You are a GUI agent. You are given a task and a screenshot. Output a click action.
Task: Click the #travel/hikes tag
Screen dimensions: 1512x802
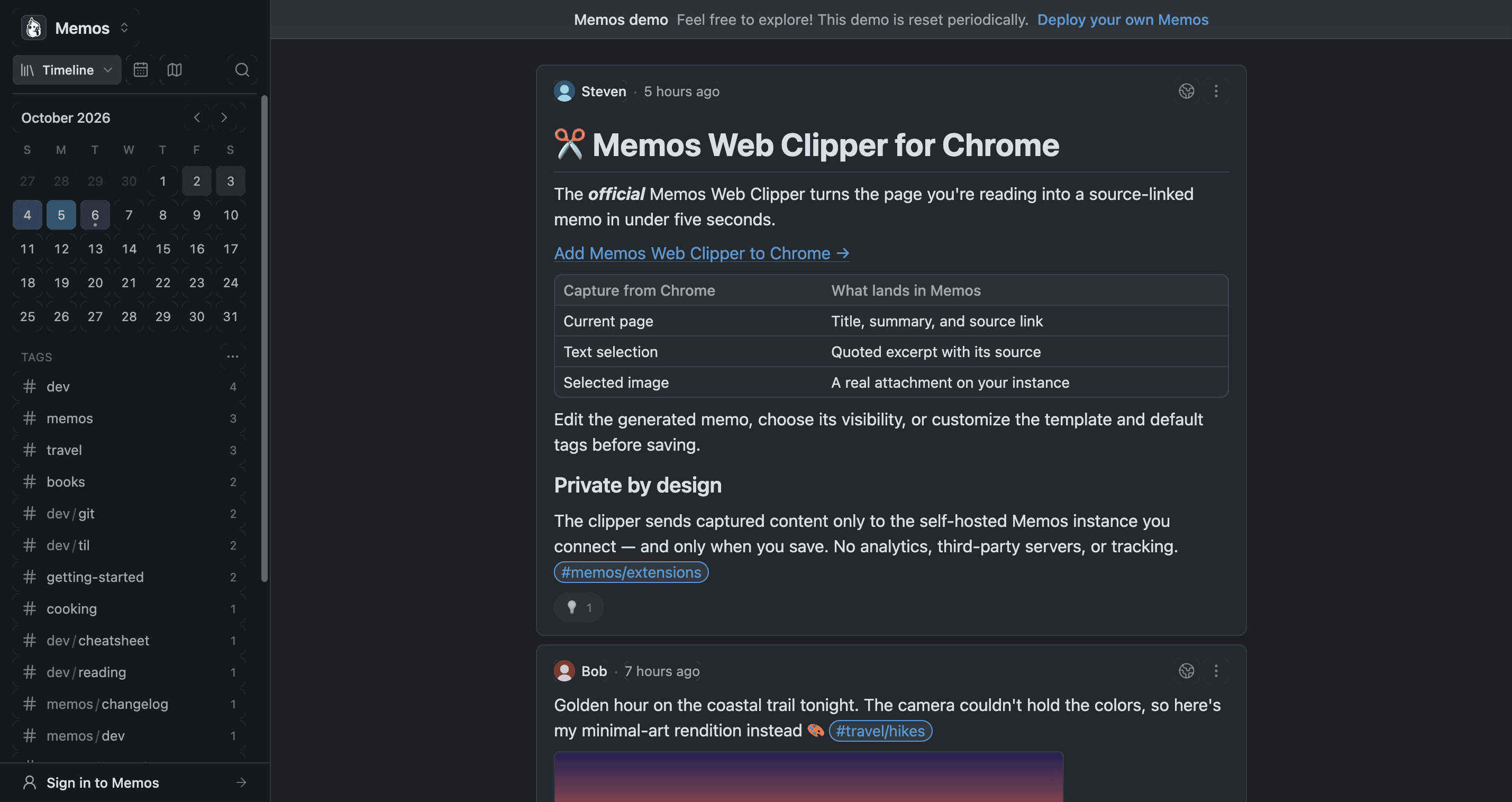[x=880, y=731]
